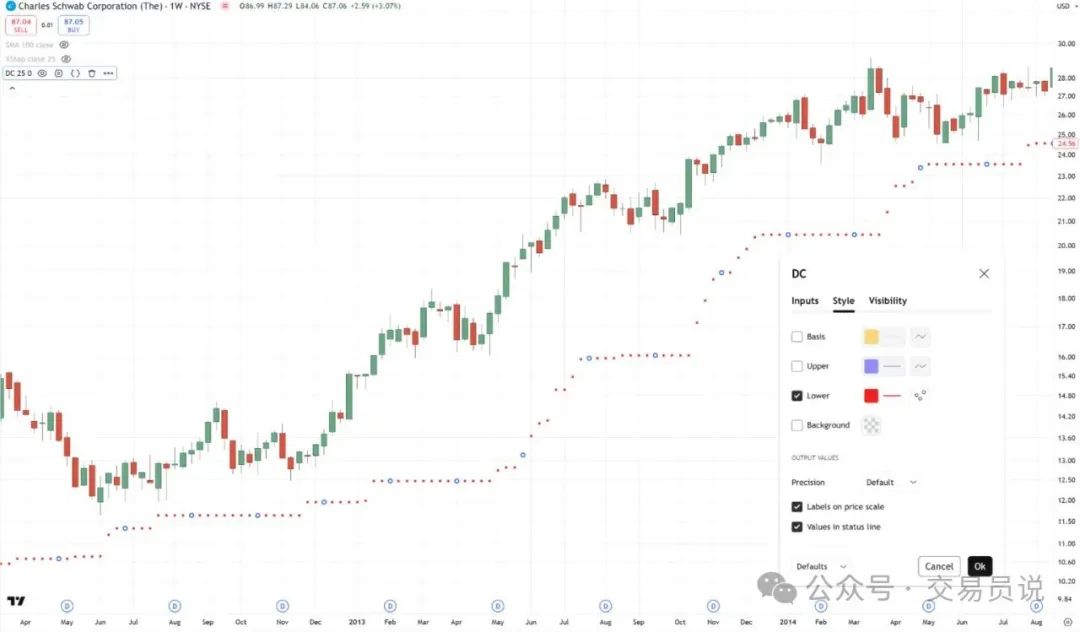The width and height of the screenshot is (1080, 632).
Task: Enable the Background fill checkbox
Action: pyautogui.click(x=797, y=425)
